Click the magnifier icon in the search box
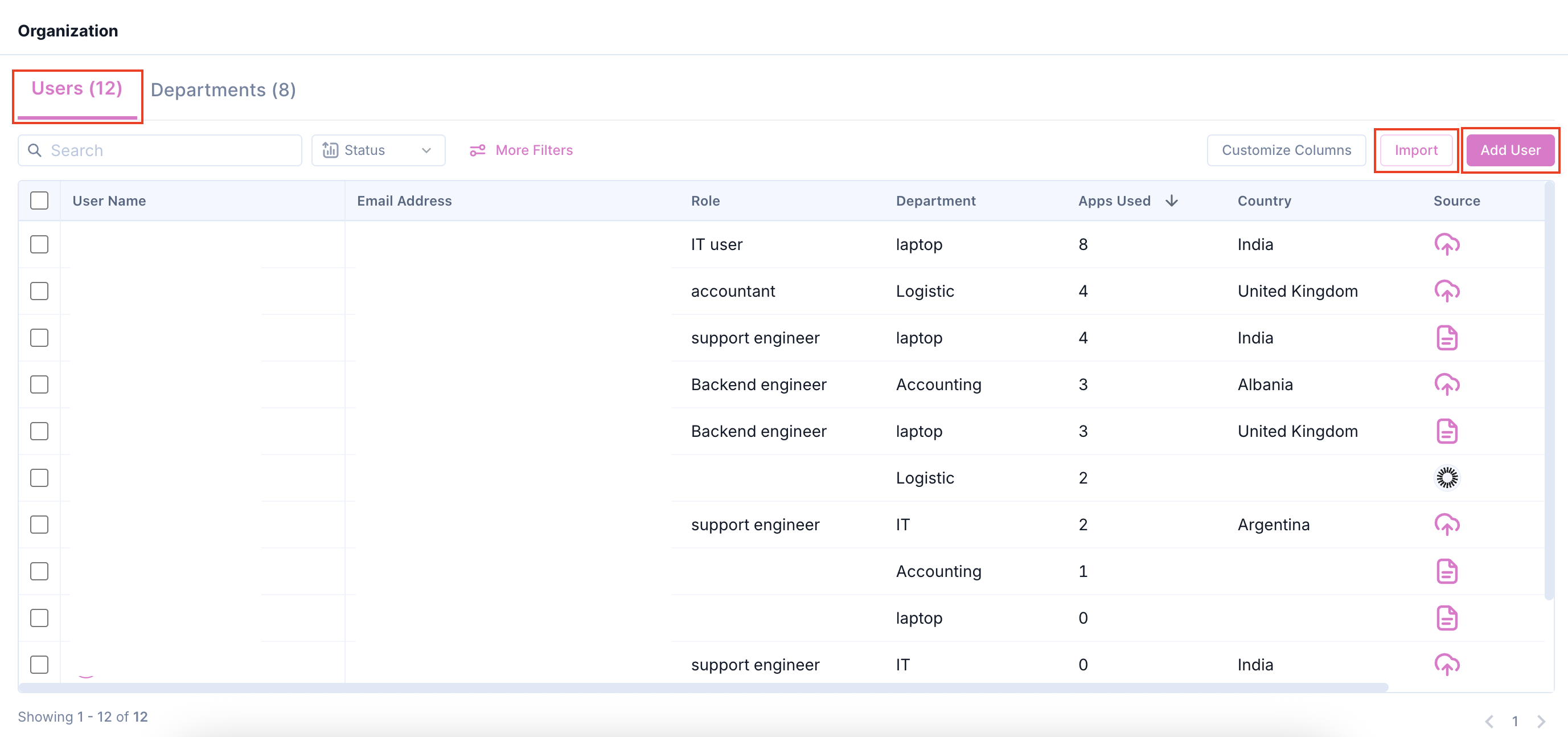Image resolution: width=1568 pixels, height=737 pixels. coord(35,150)
